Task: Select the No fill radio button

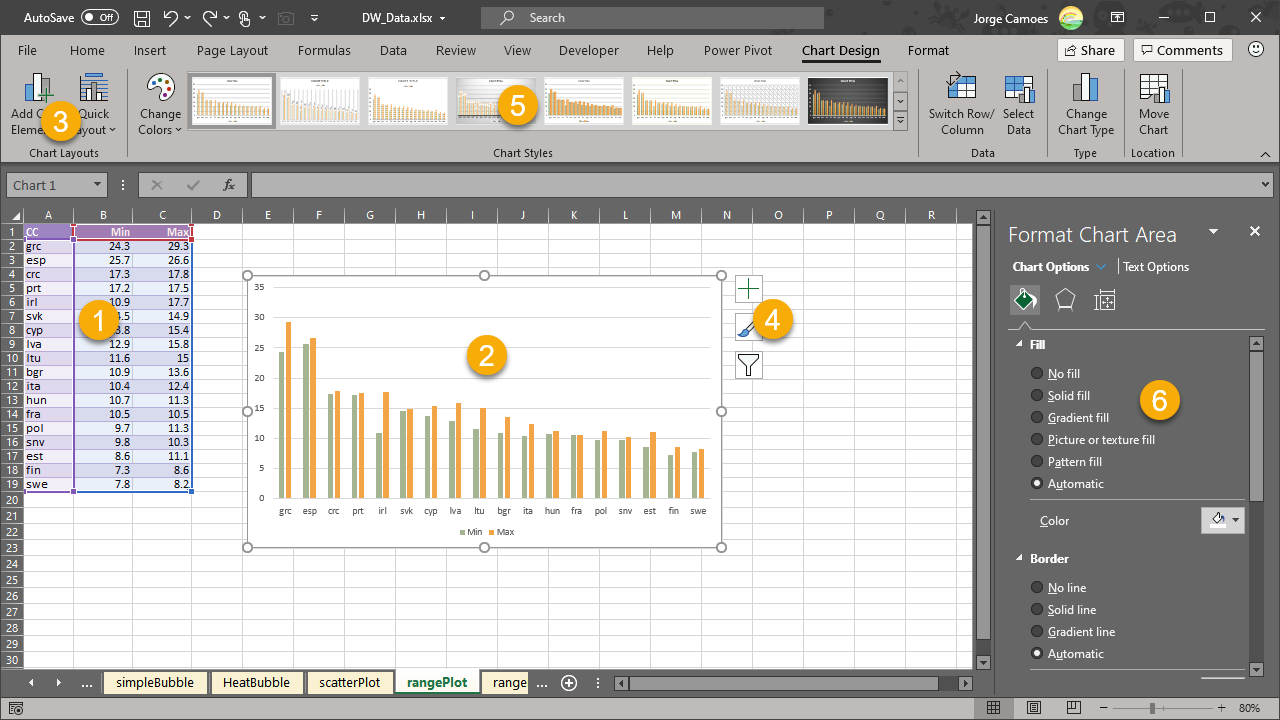Action: [1037, 373]
